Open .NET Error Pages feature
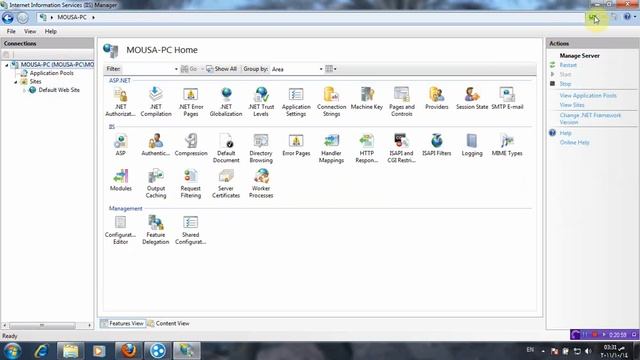 point(191,102)
